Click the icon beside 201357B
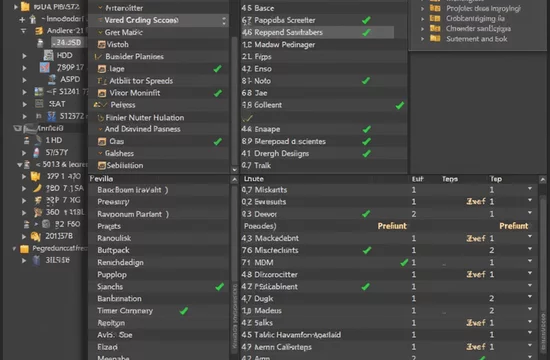 (x=35, y=236)
